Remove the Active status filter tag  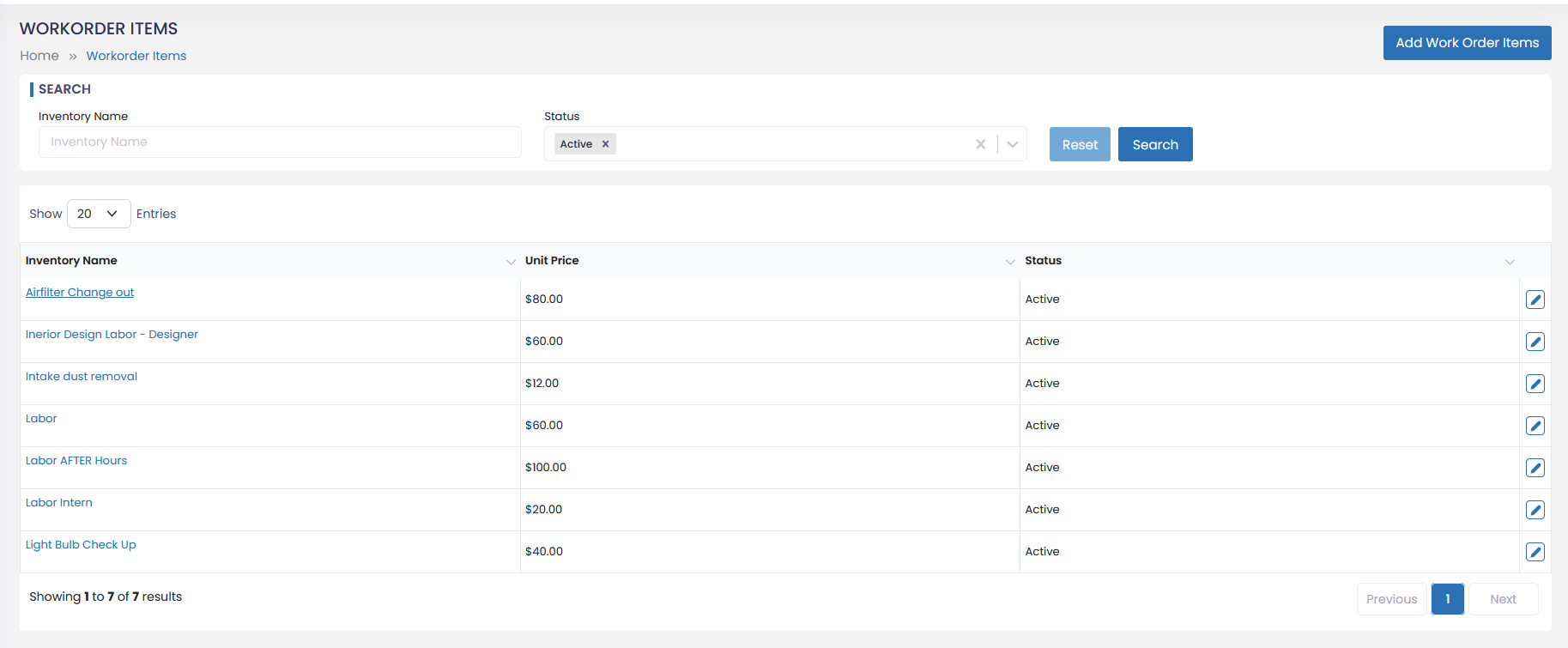605,144
